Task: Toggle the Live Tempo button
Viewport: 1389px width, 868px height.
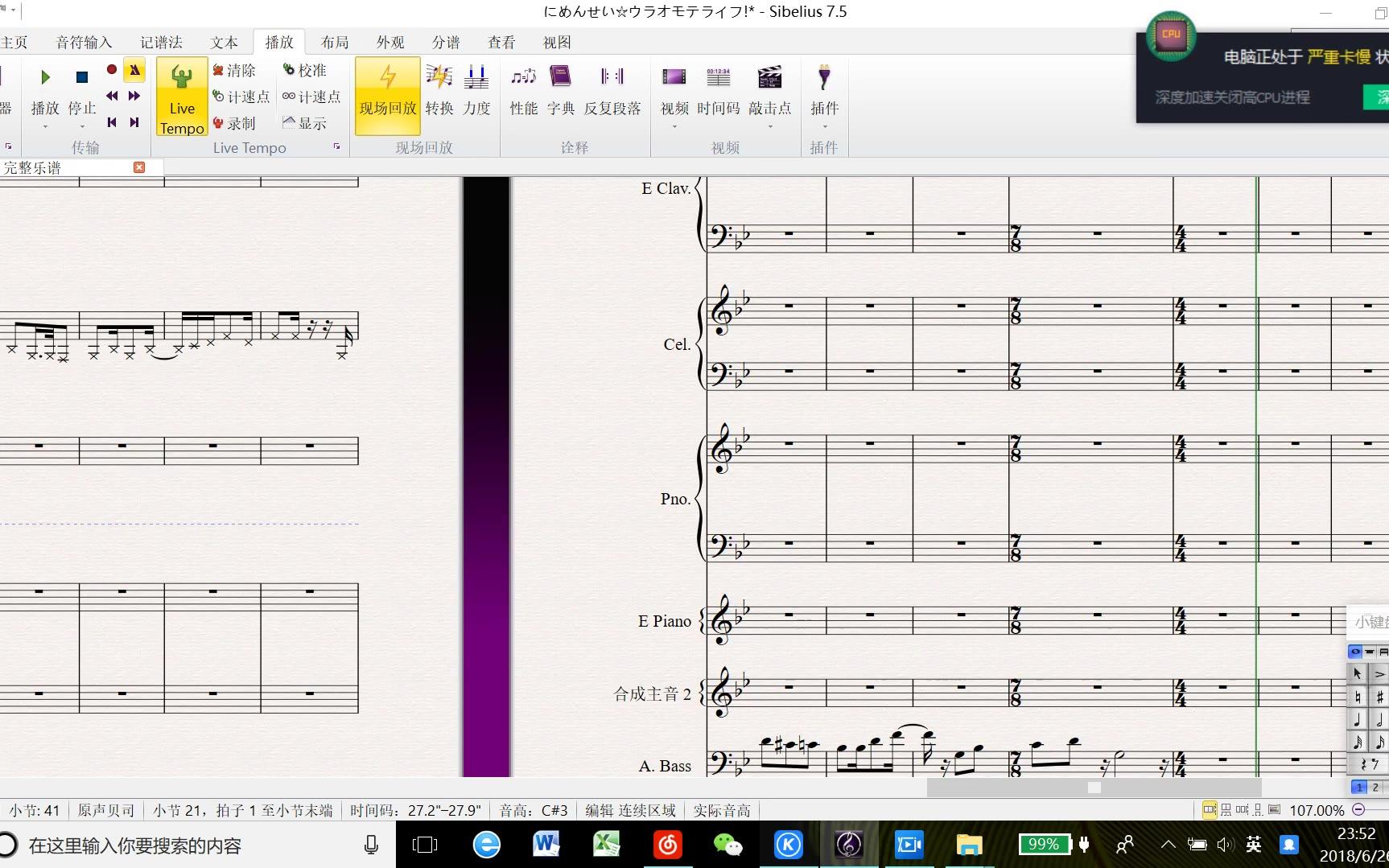Action: (x=182, y=96)
